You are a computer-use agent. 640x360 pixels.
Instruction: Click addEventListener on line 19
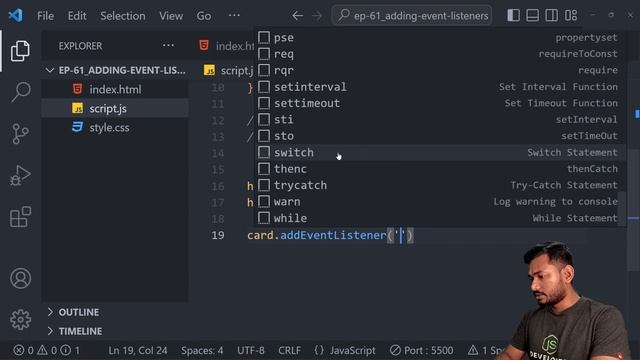(x=333, y=235)
